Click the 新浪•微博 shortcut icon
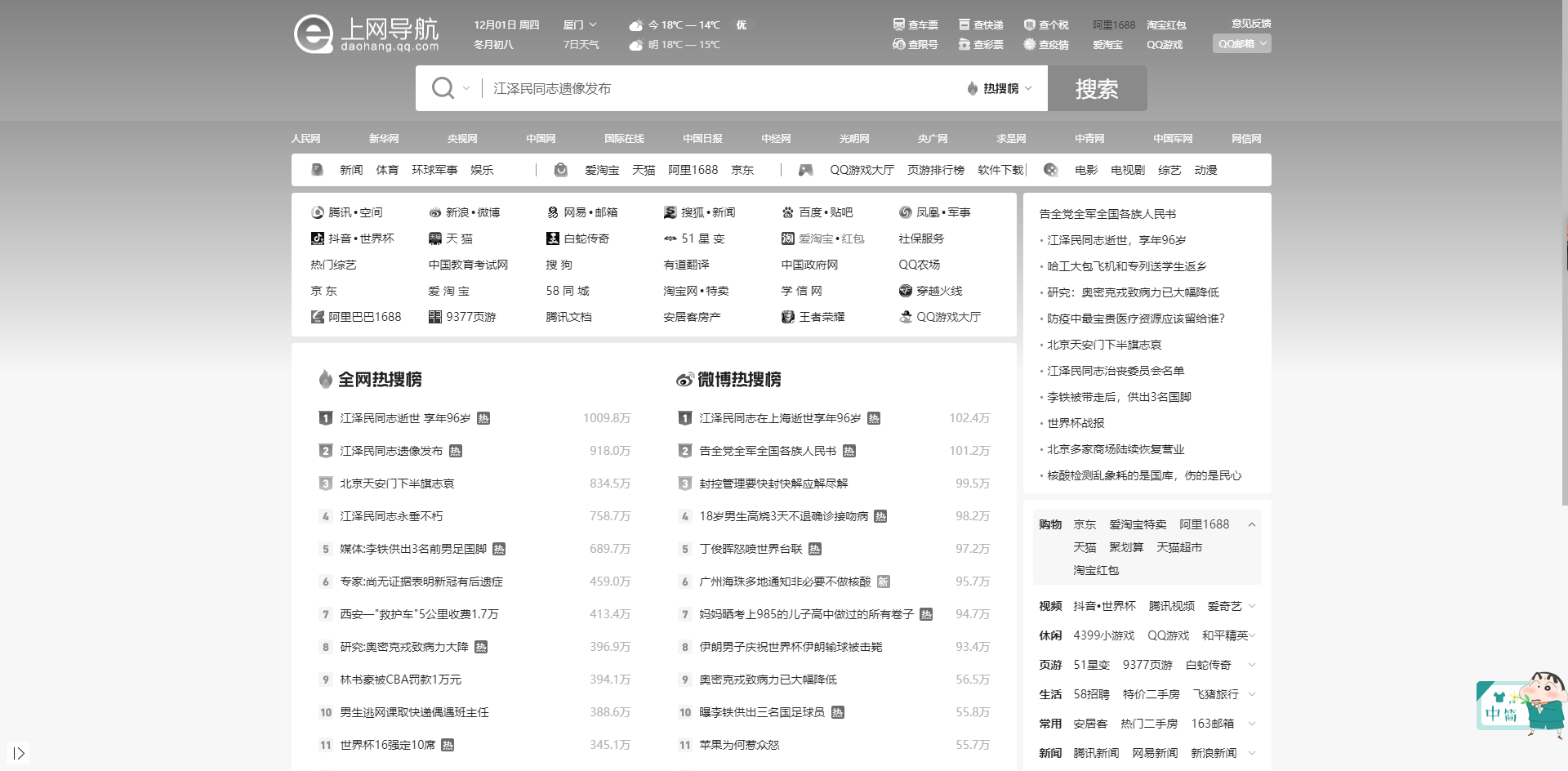Image resolution: width=1568 pixels, height=771 pixels. coord(471,212)
